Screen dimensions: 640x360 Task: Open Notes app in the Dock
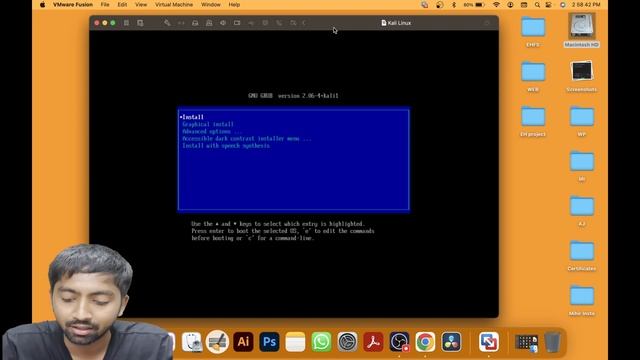[x=295, y=342]
